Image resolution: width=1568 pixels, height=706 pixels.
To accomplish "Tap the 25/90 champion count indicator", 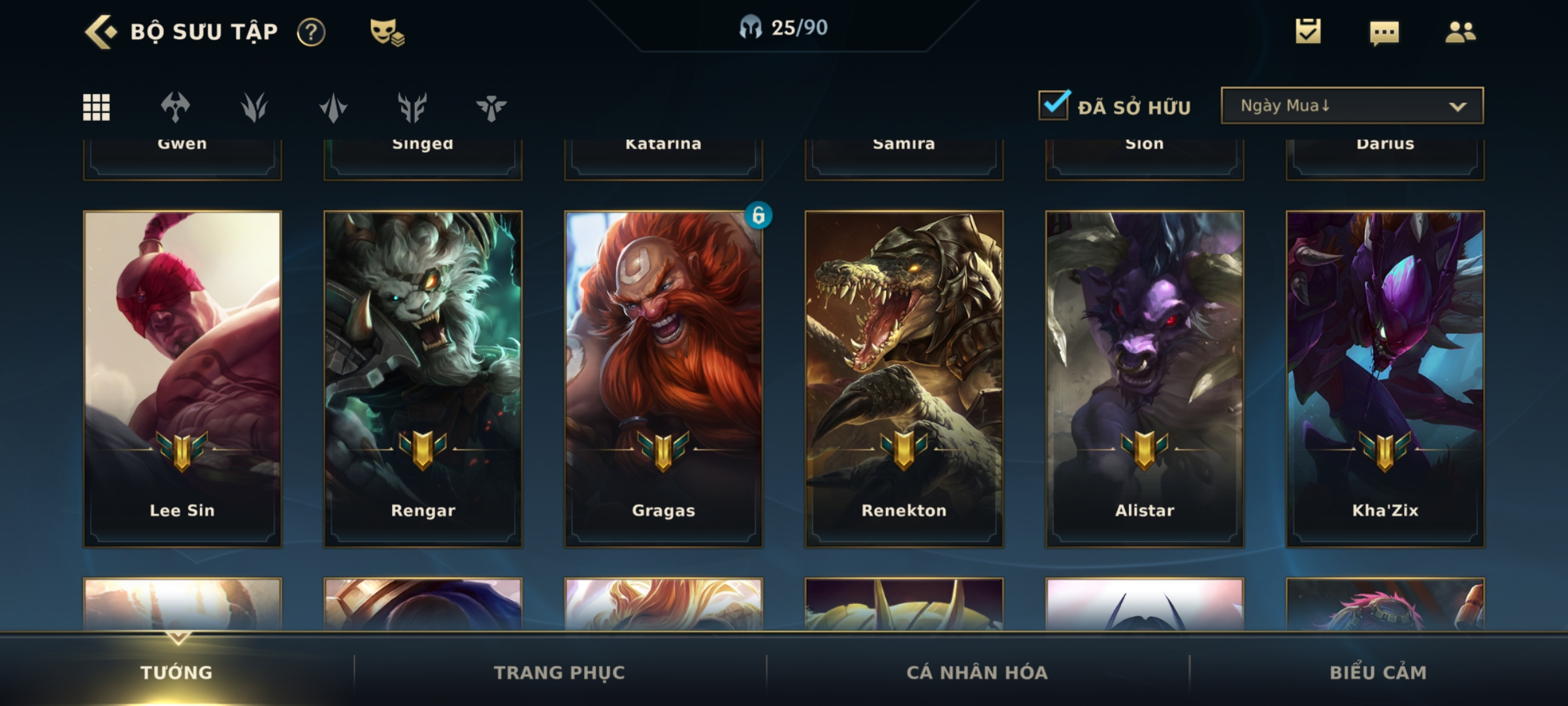I will (783, 27).
